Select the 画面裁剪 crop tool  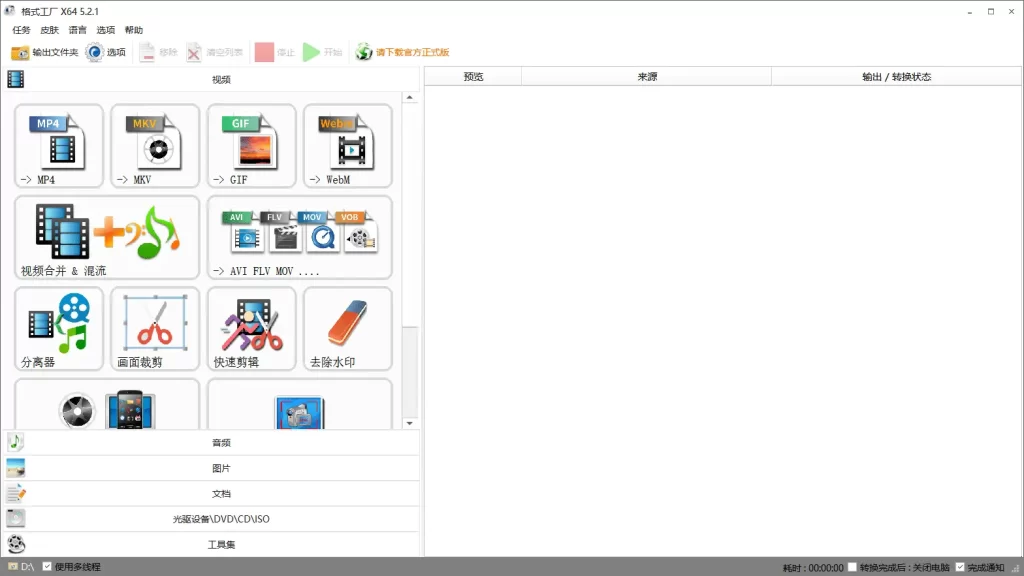[x=154, y=328]
